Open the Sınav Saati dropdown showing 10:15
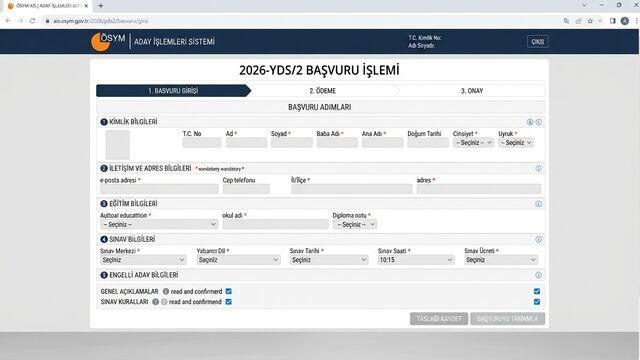The height and width of the screenshot is (360, 640). 416,260
